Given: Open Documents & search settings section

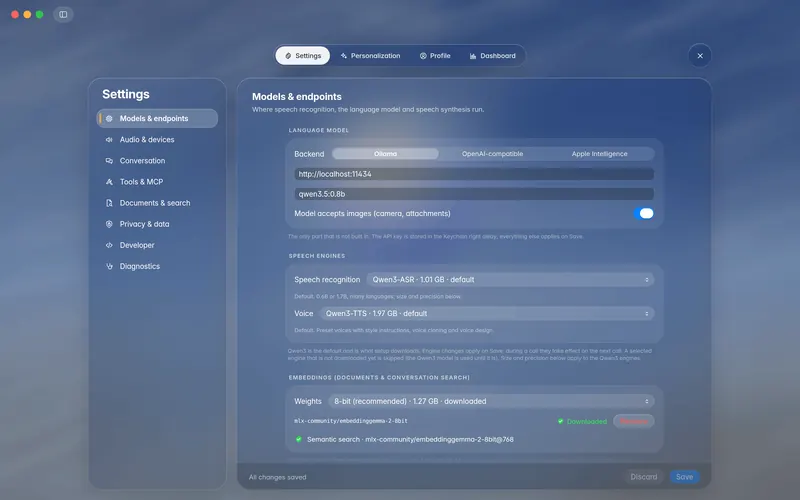Looking at the screenshot, I should coord(157,203).
